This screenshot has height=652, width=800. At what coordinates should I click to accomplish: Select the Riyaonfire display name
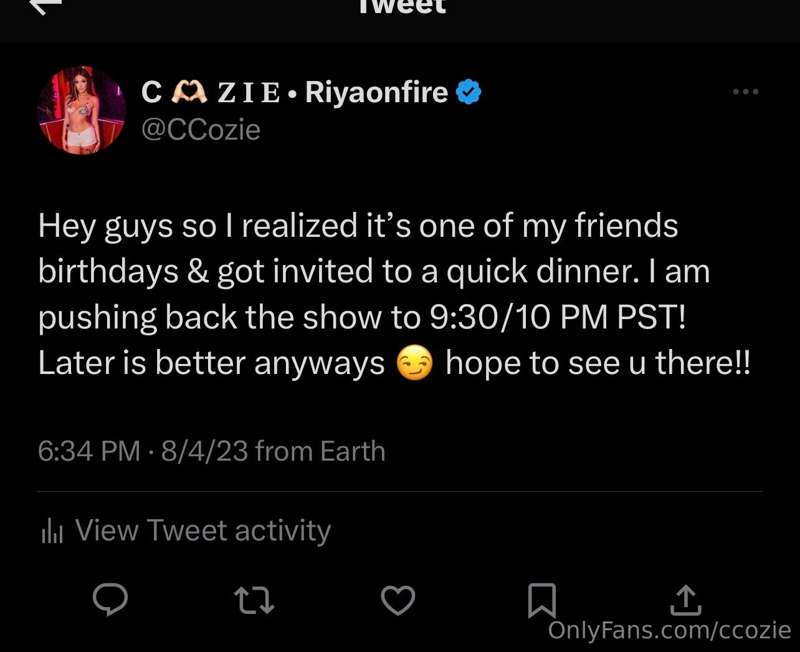(x=377, y=92)
